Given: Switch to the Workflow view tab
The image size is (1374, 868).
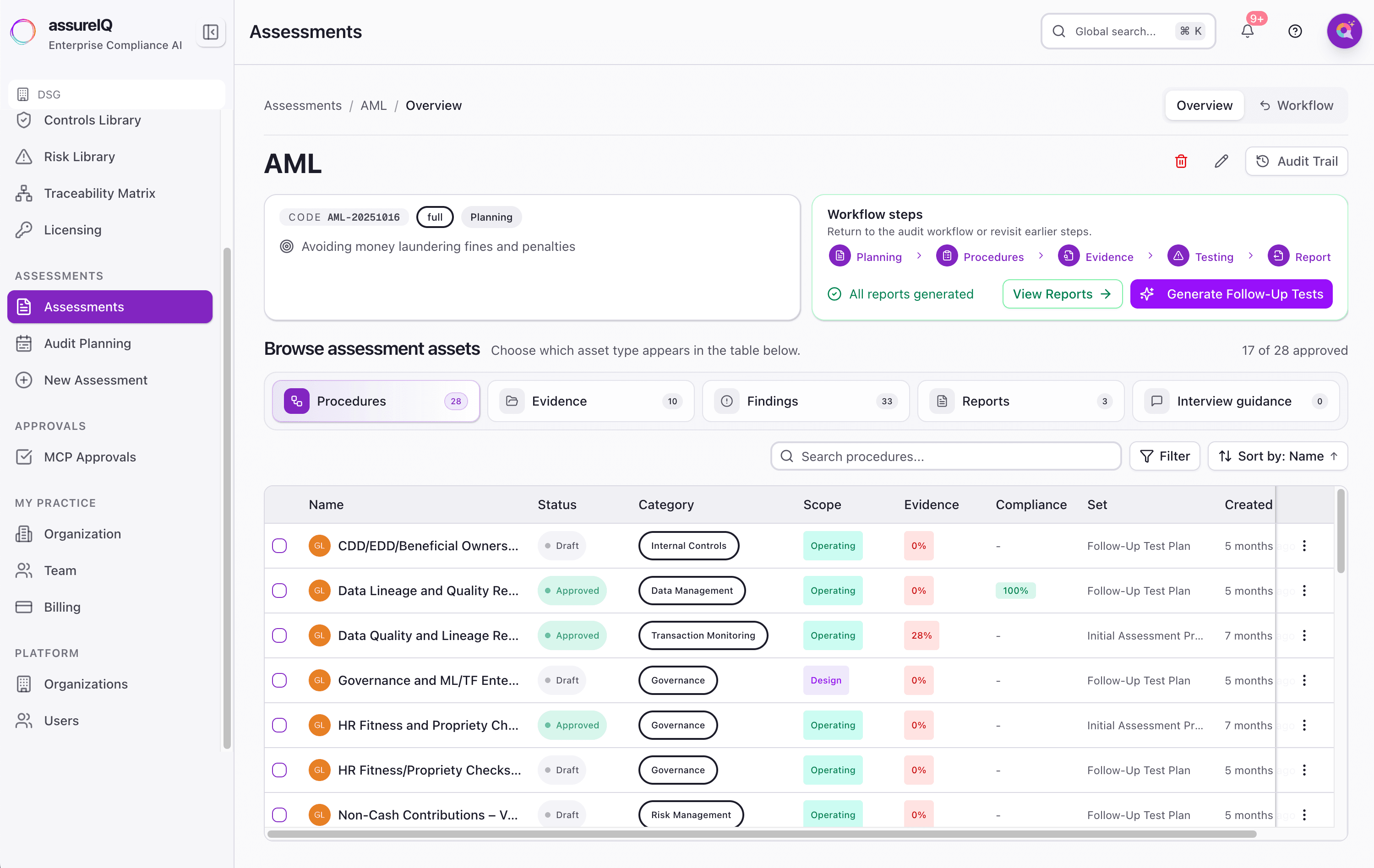Looking at the screenshot, I should pyautogui.click(x=1297, y=105).
